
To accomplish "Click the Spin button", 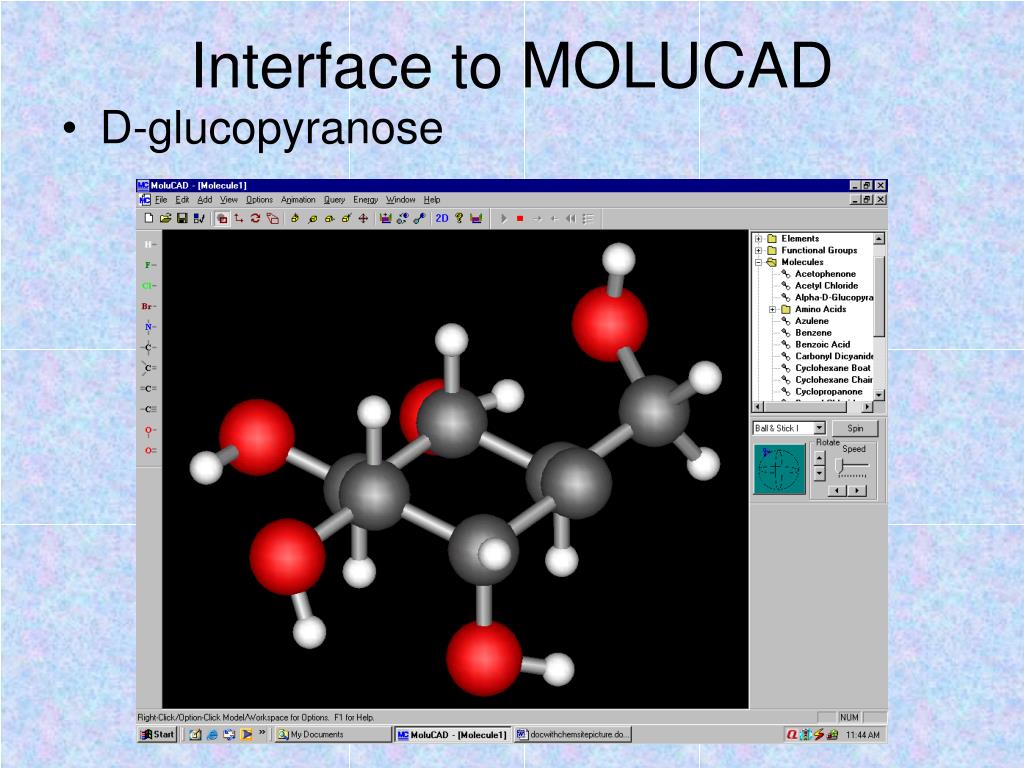I will pos(855,428).
